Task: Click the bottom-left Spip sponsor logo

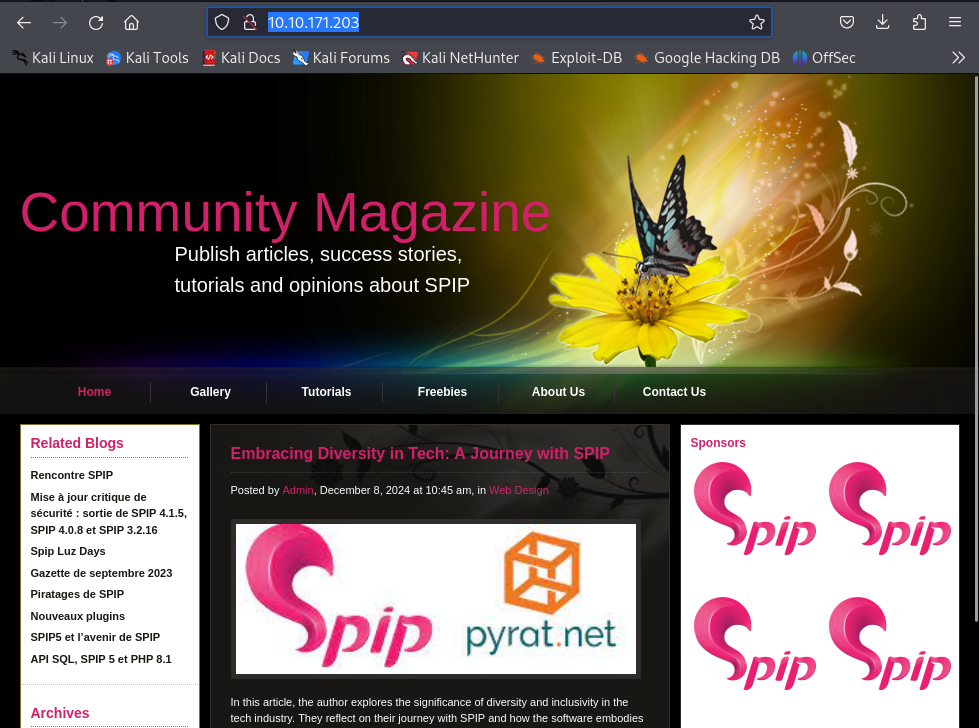Action: coord(755,644)
